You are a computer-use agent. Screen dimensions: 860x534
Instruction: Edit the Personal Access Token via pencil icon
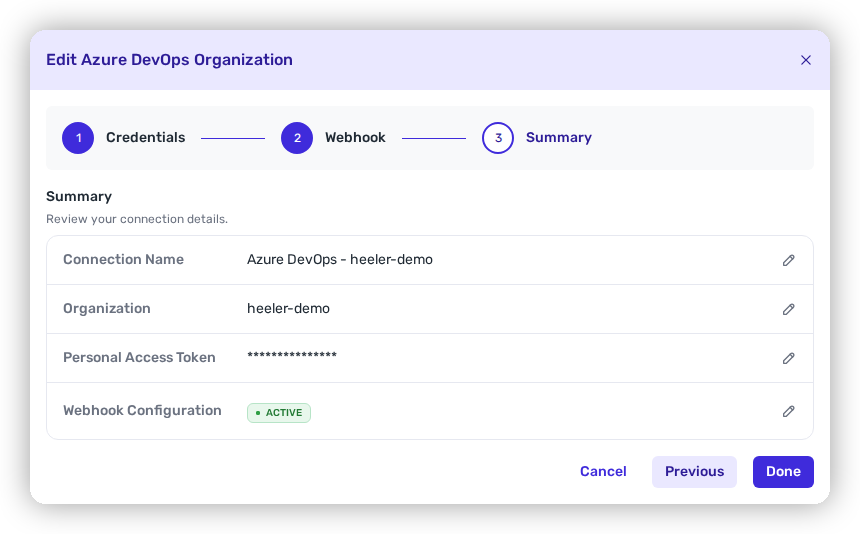[788, 358]
